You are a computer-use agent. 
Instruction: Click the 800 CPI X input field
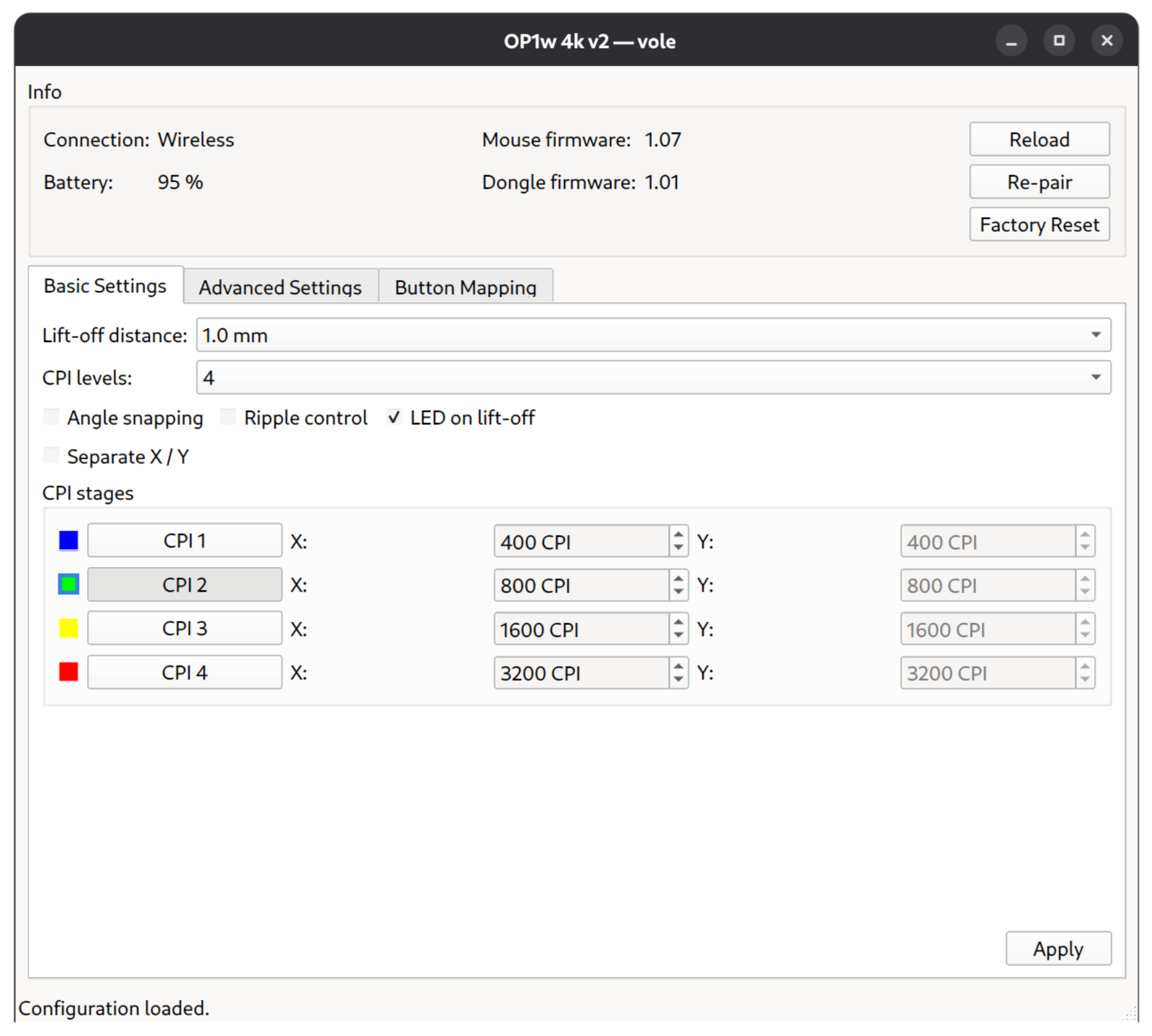coord(581,586)
